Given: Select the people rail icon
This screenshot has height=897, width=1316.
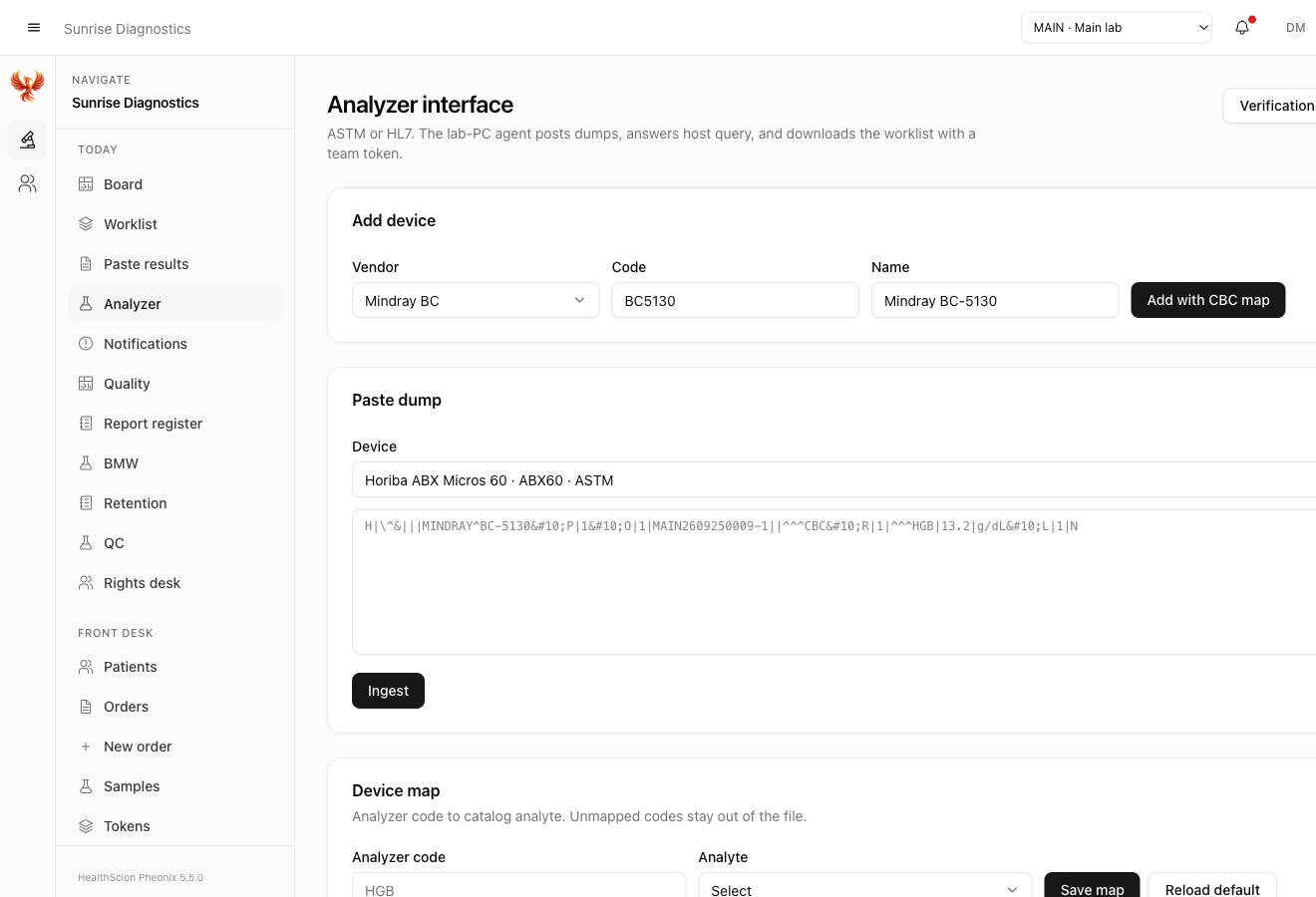Looking at the screenshot, I should click(28, 183).
